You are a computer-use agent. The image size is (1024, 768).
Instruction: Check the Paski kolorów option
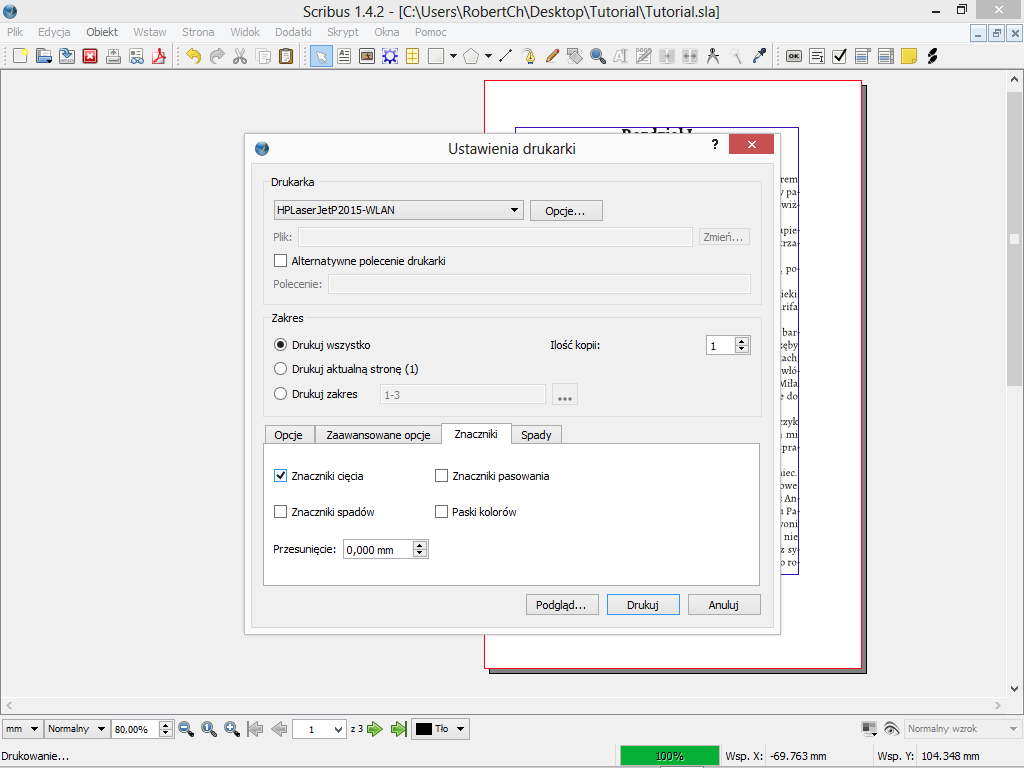point(442,512)
